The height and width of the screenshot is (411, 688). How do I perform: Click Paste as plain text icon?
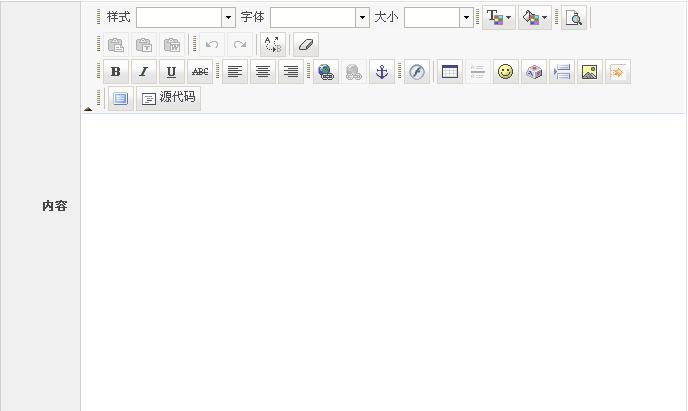click(x=144, y=45)
